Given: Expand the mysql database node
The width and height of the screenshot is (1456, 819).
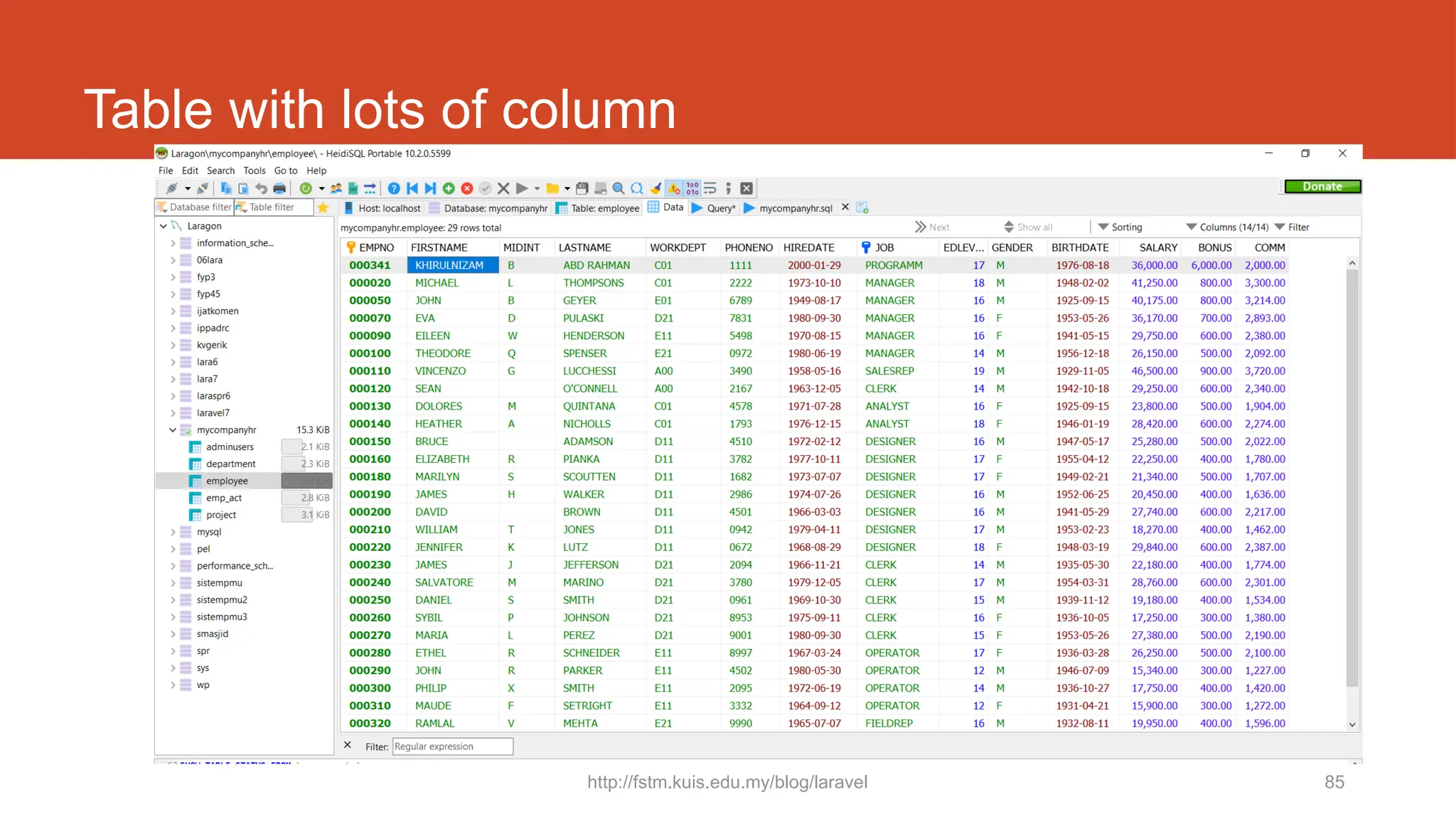Looking at the screenshot, I should click(173, 532).
